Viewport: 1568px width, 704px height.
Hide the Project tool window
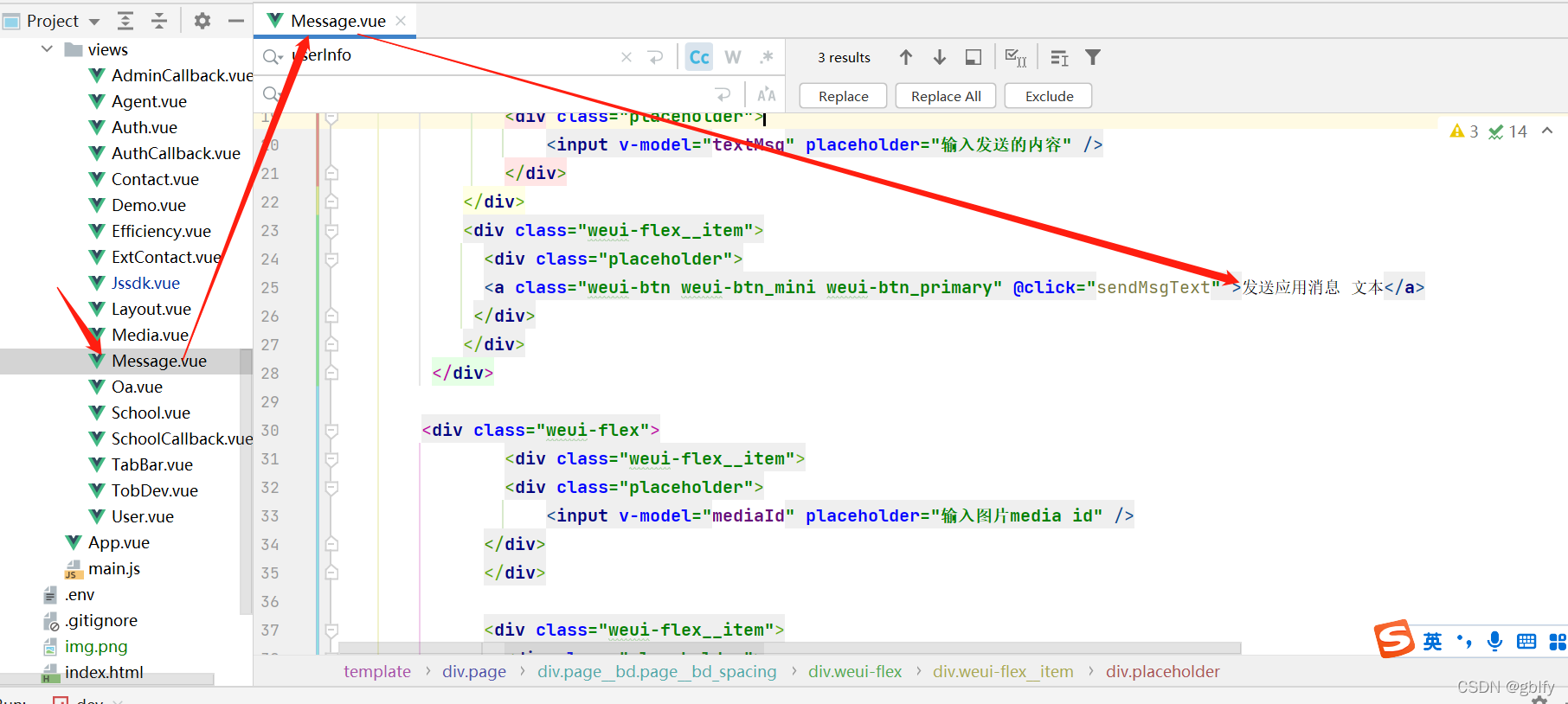point(235,21)
